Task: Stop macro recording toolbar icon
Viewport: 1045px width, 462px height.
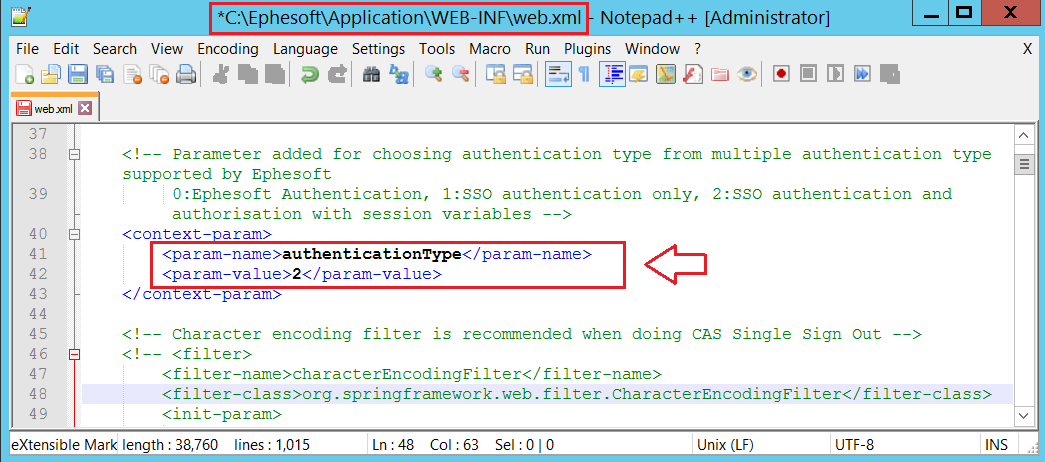Action: [x=808, y=73]
